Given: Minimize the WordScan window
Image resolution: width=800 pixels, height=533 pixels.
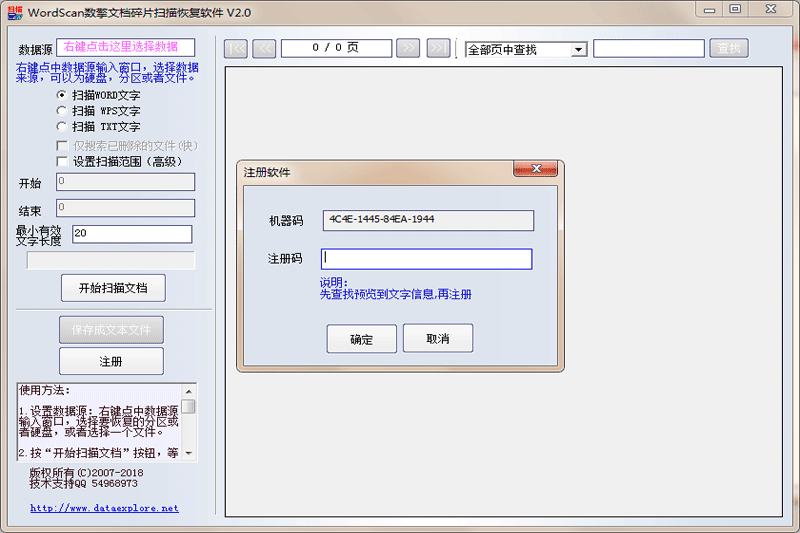Looking at the screenshot, I should click(x=709, y=9).
